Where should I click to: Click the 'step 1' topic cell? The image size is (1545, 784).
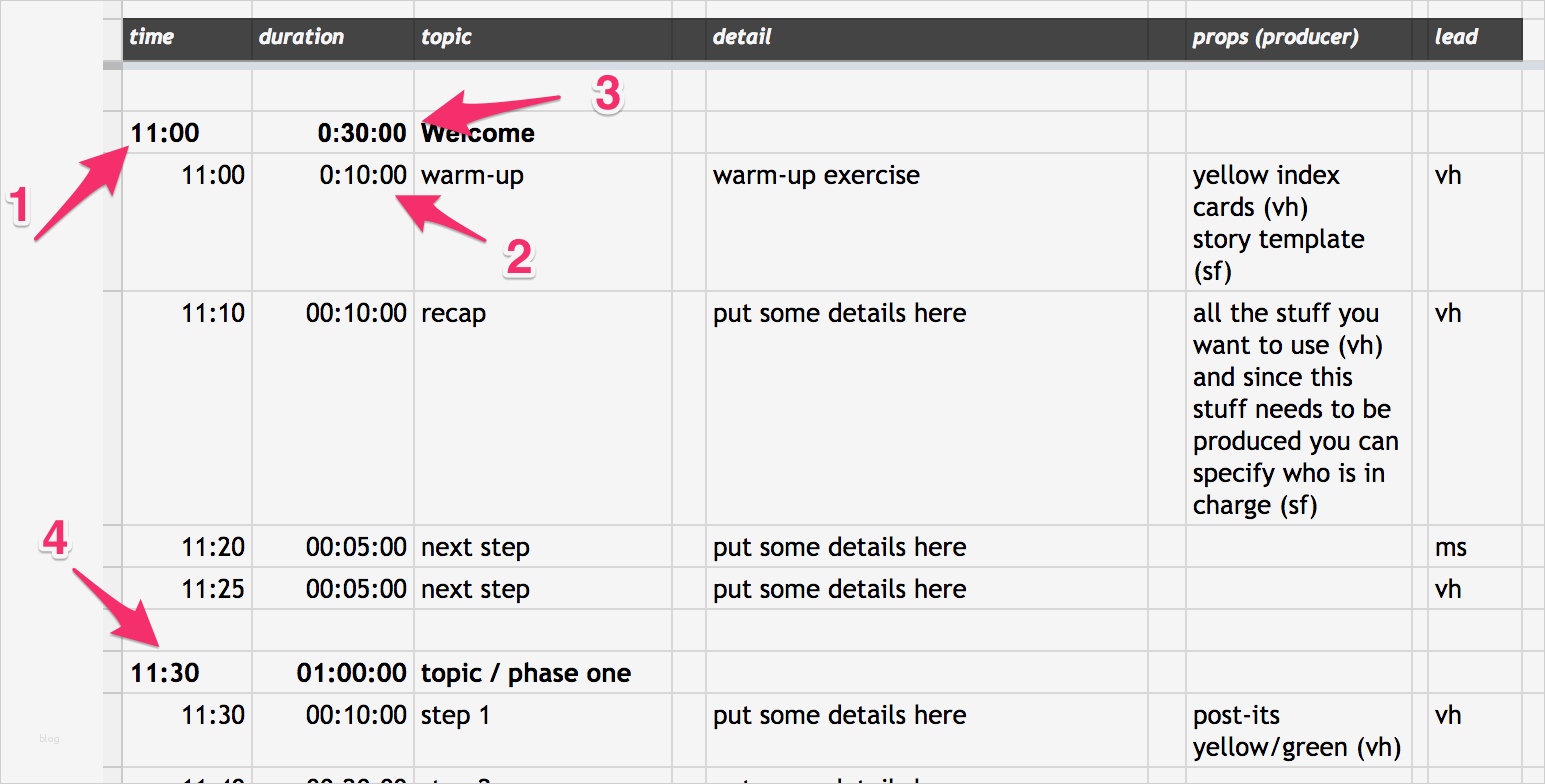pos(455,716)
